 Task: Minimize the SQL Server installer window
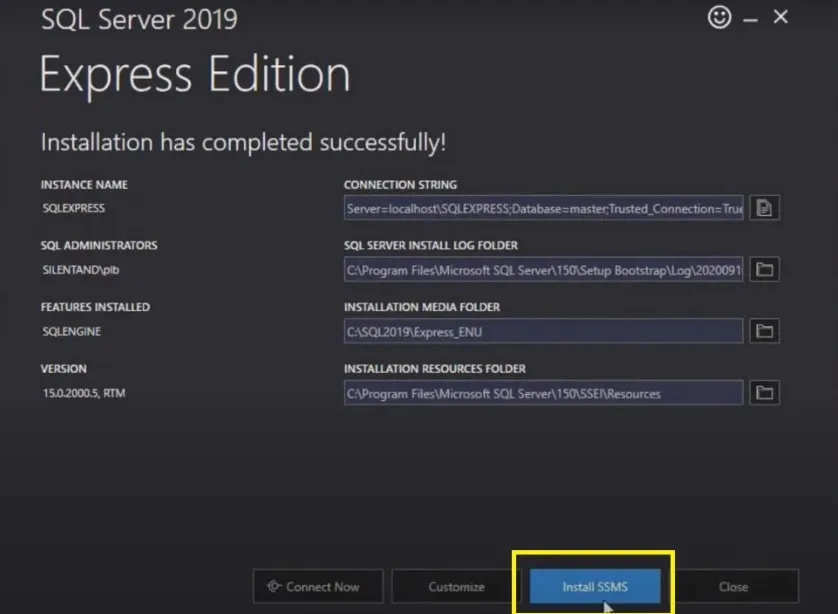750,18
